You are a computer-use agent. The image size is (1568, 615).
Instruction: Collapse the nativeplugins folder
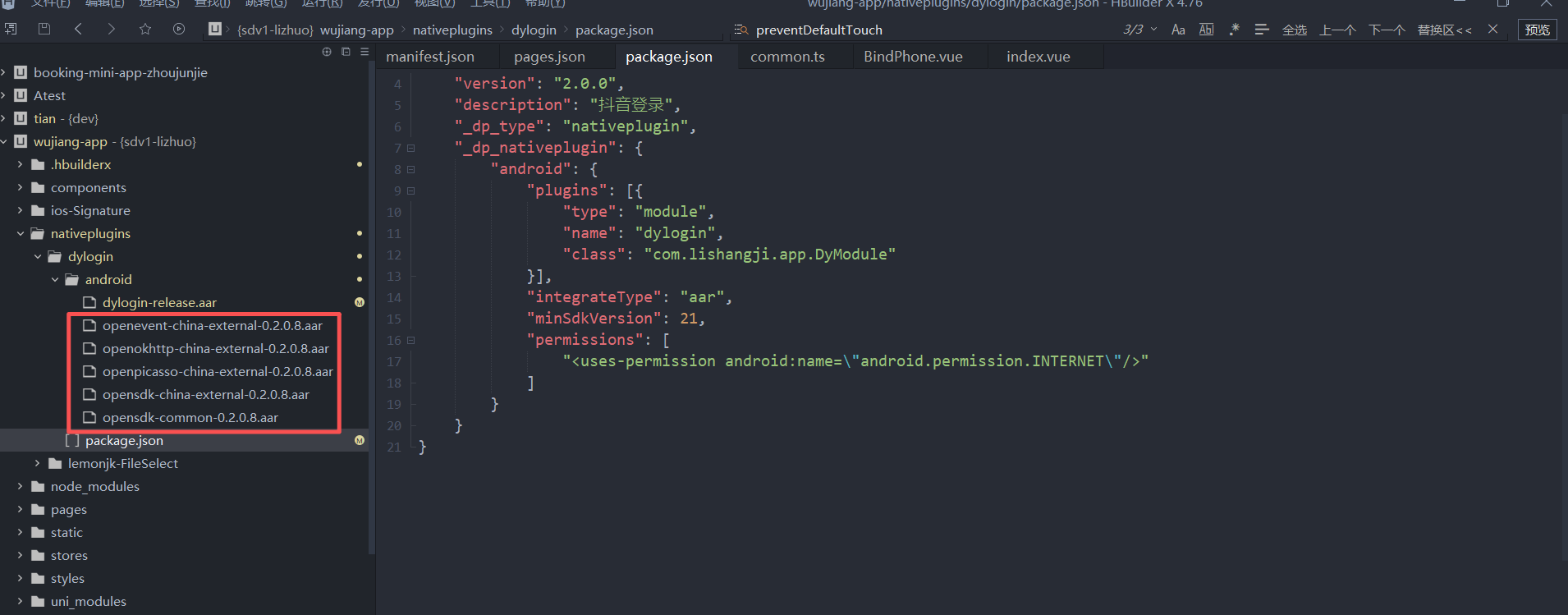tap(21, 234)
